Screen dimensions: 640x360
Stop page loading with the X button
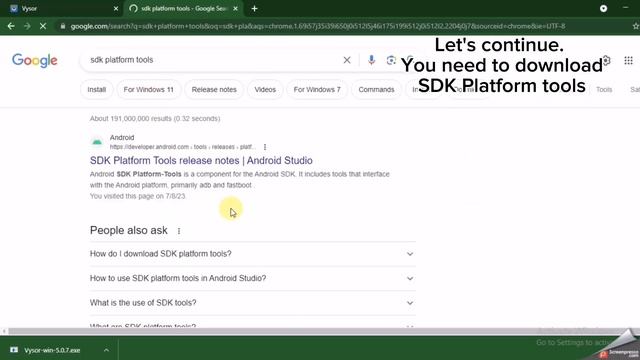[x=43, y=26]
